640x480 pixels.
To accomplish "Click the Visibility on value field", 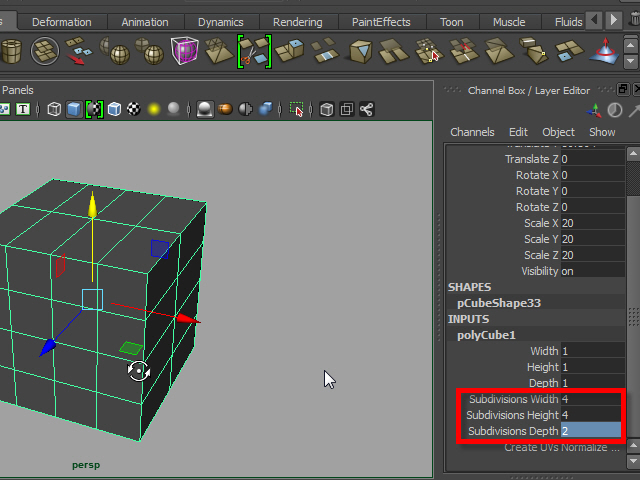I will [x=593, y=271].
